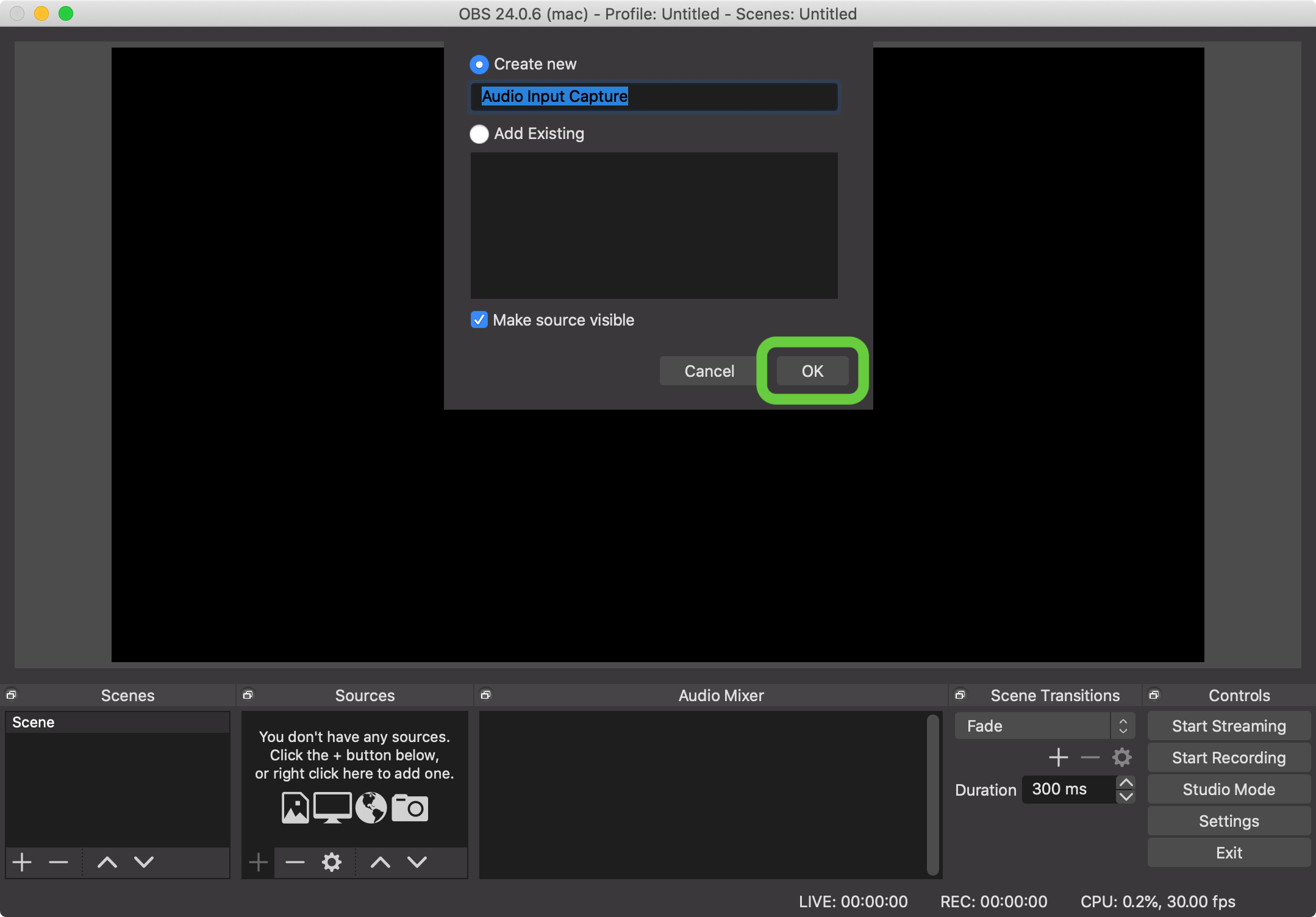Click the Scene Transitions panel title
Screen dimensions: 1316x917
[x=1055, y=695]
